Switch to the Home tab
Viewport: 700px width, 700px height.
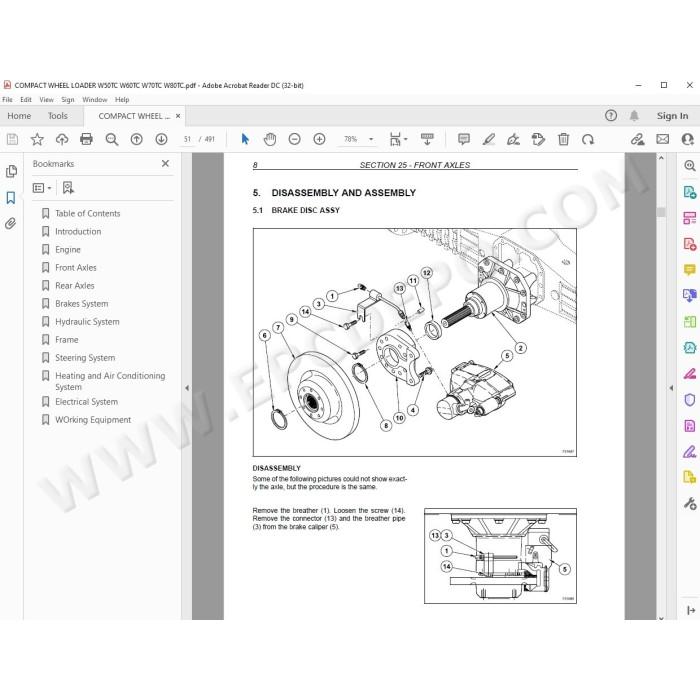19,116
